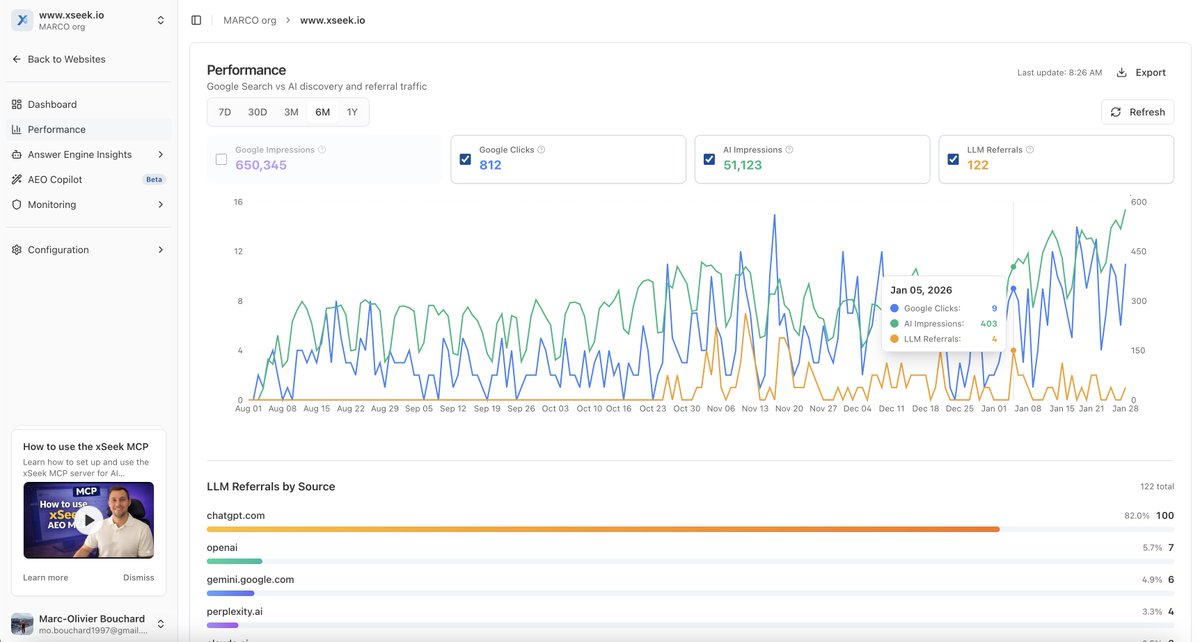
Task: Click the Jan 05 LLM Referrals data point
Action: coord(1013,351)
